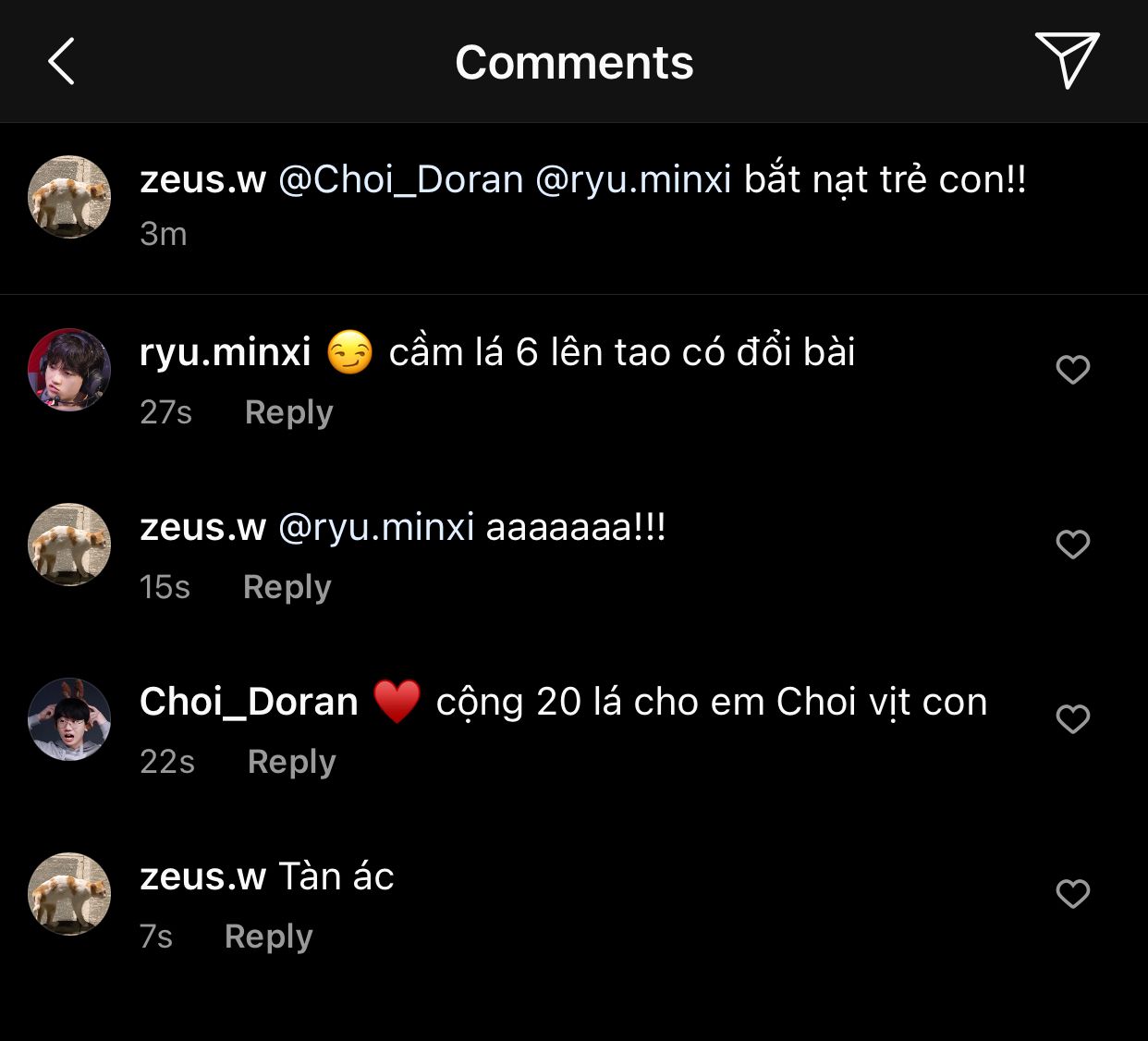Open @ryu.minxi mention in zeus.w's reply

(x=376, y=528)
